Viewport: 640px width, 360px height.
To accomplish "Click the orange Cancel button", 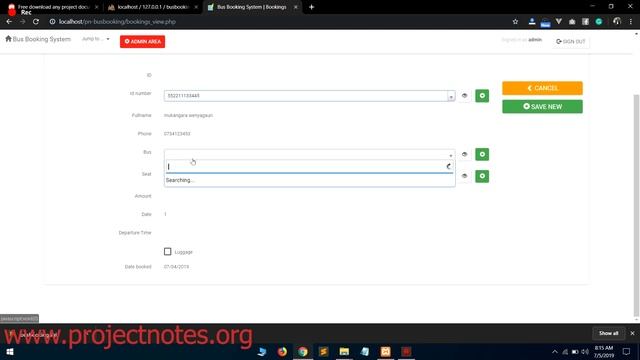I will click(542, 88).
